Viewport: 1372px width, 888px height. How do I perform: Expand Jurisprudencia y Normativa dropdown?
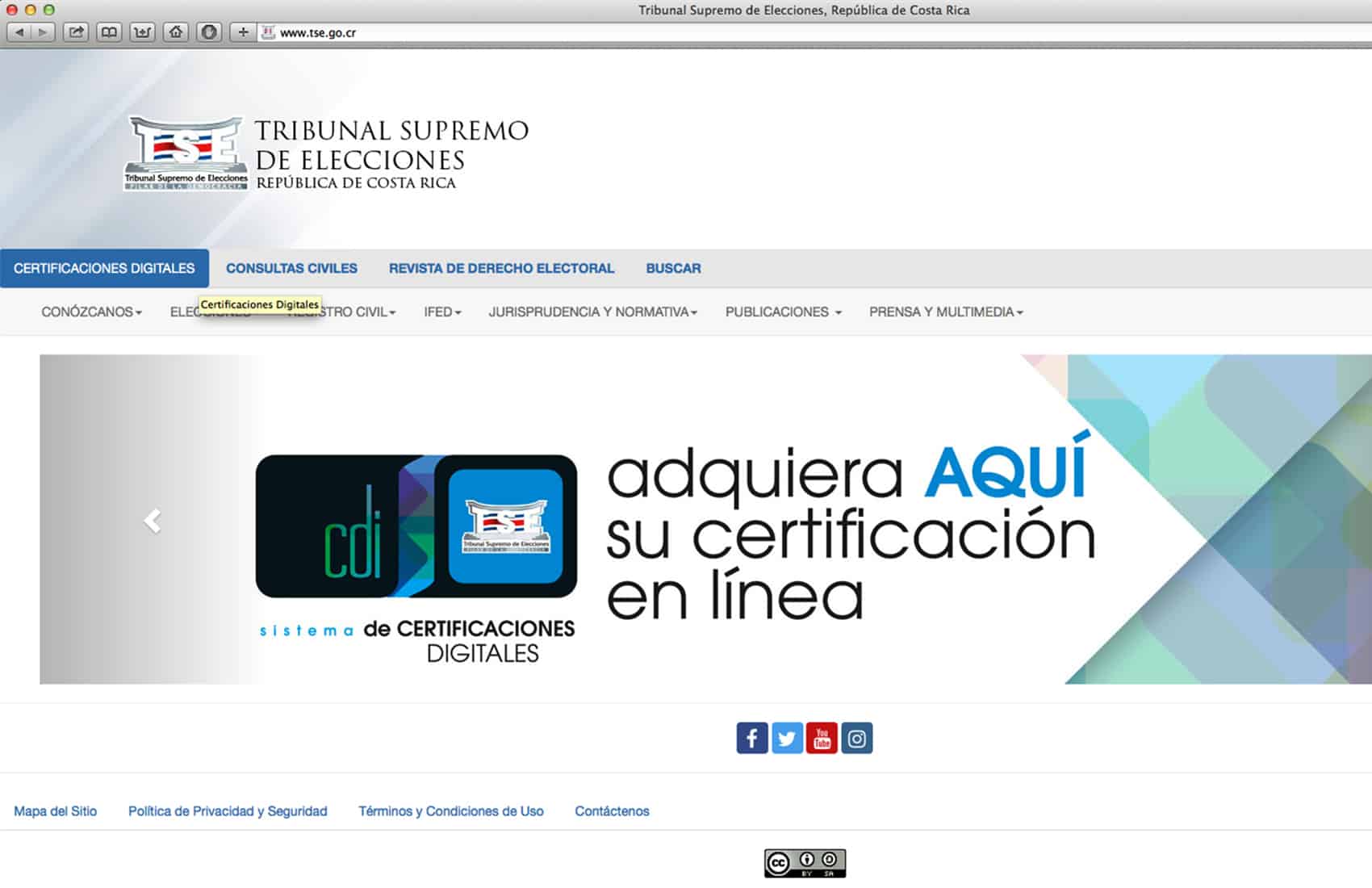[x=592, y=312]
